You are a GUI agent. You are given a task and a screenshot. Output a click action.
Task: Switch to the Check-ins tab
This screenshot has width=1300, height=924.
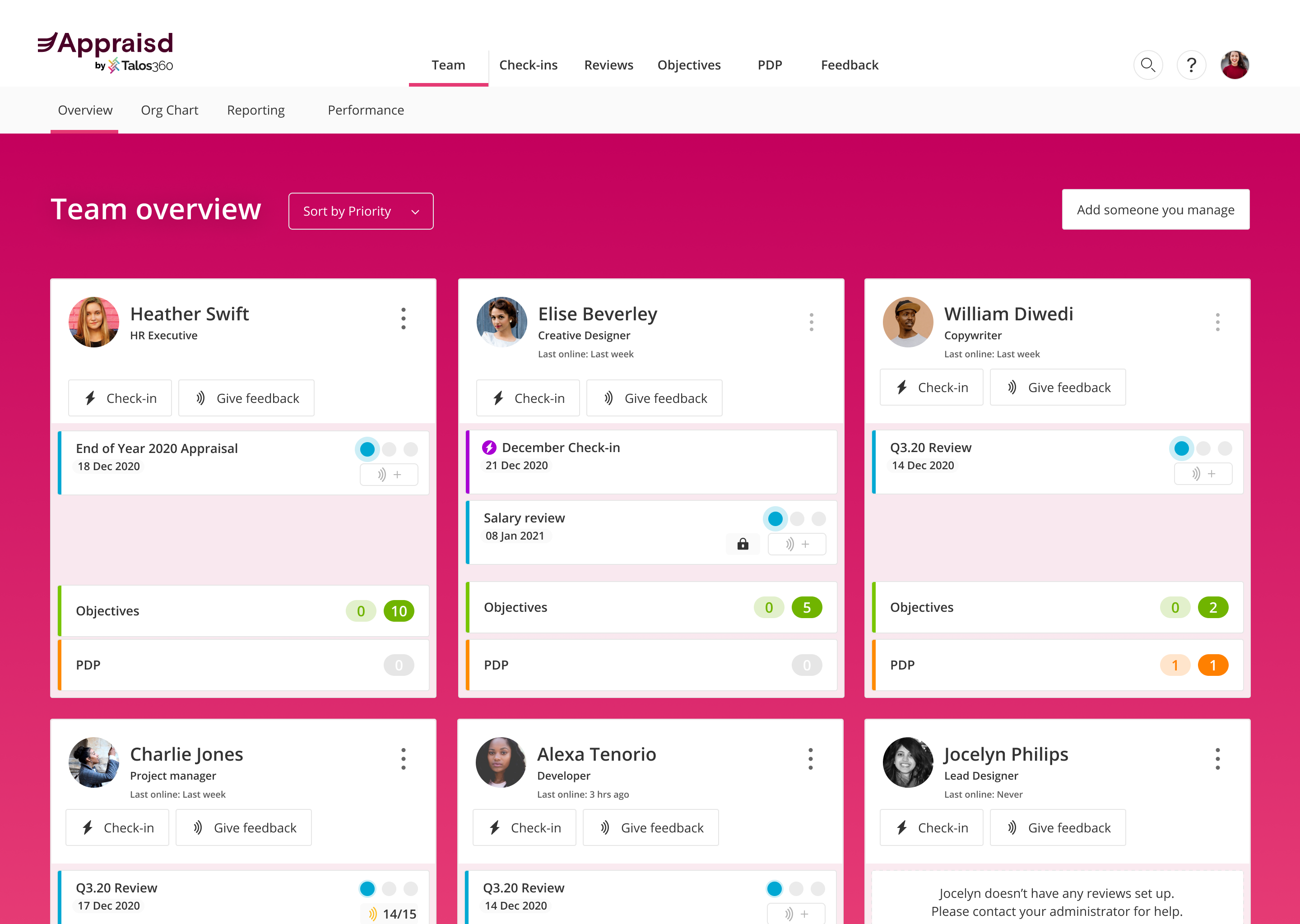pyautogui.click(x=528, y=65)
